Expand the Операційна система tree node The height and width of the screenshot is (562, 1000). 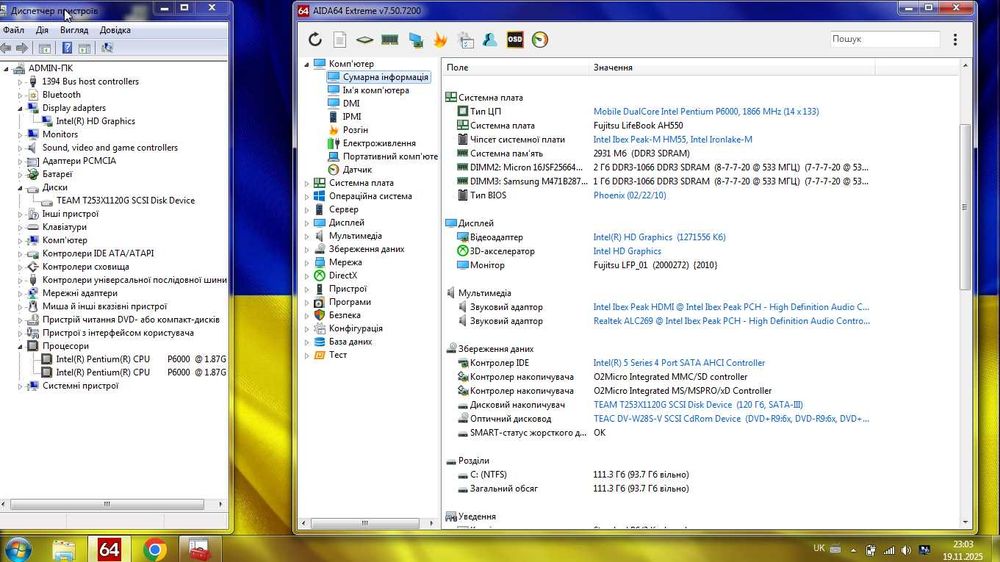tap(307, 196)
